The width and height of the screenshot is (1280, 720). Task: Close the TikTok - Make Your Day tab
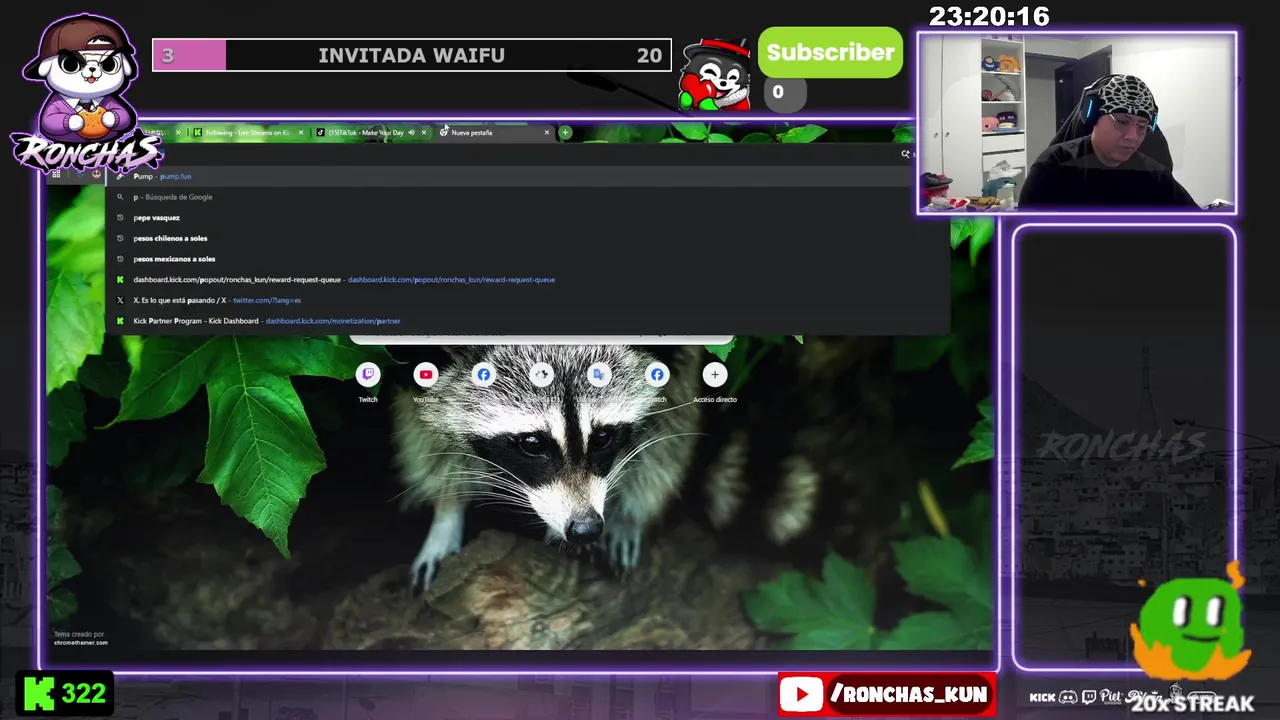click(424, 132)
